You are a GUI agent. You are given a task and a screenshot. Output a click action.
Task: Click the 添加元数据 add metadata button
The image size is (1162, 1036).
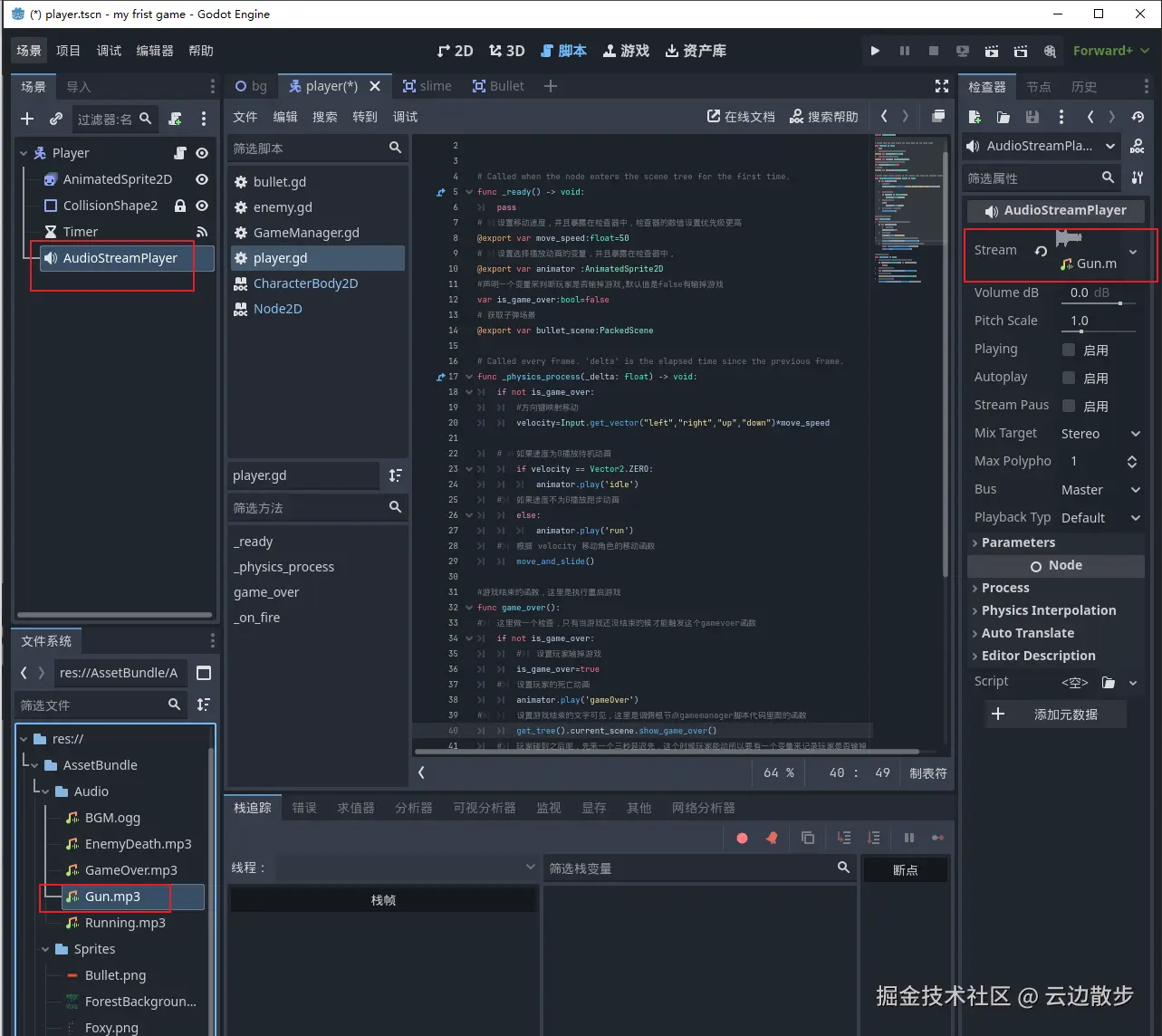[x=1055, y=715]
